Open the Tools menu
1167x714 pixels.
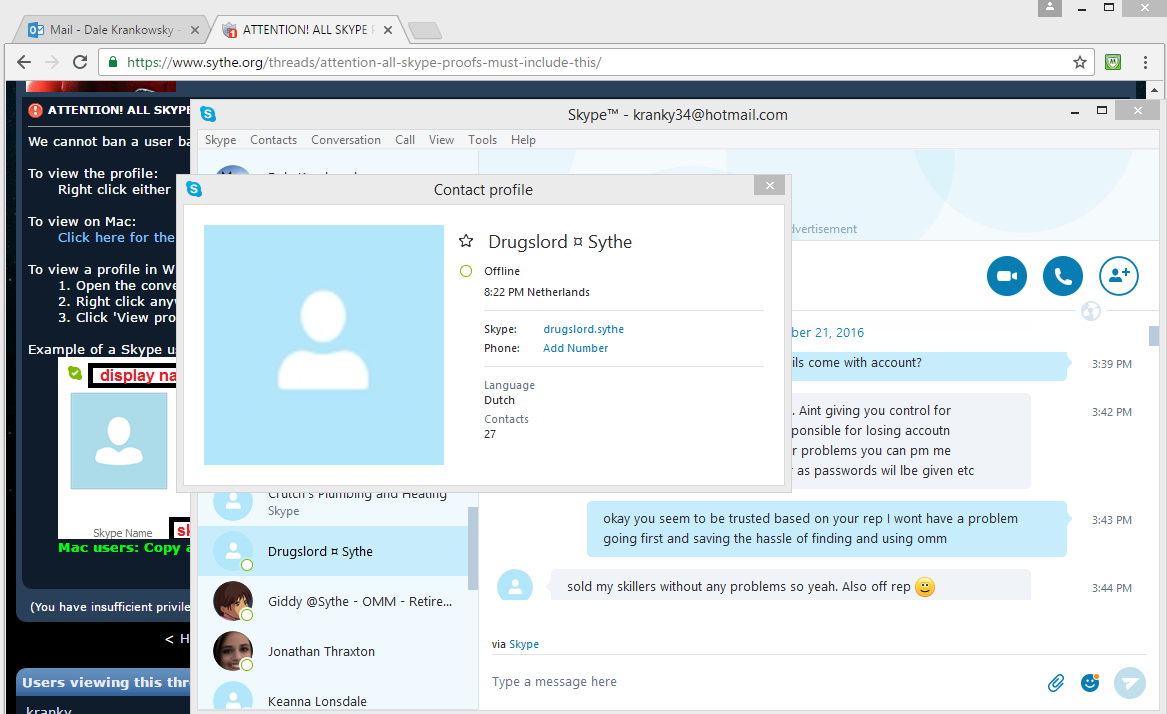pyautogui.click(x=482, y=140)
